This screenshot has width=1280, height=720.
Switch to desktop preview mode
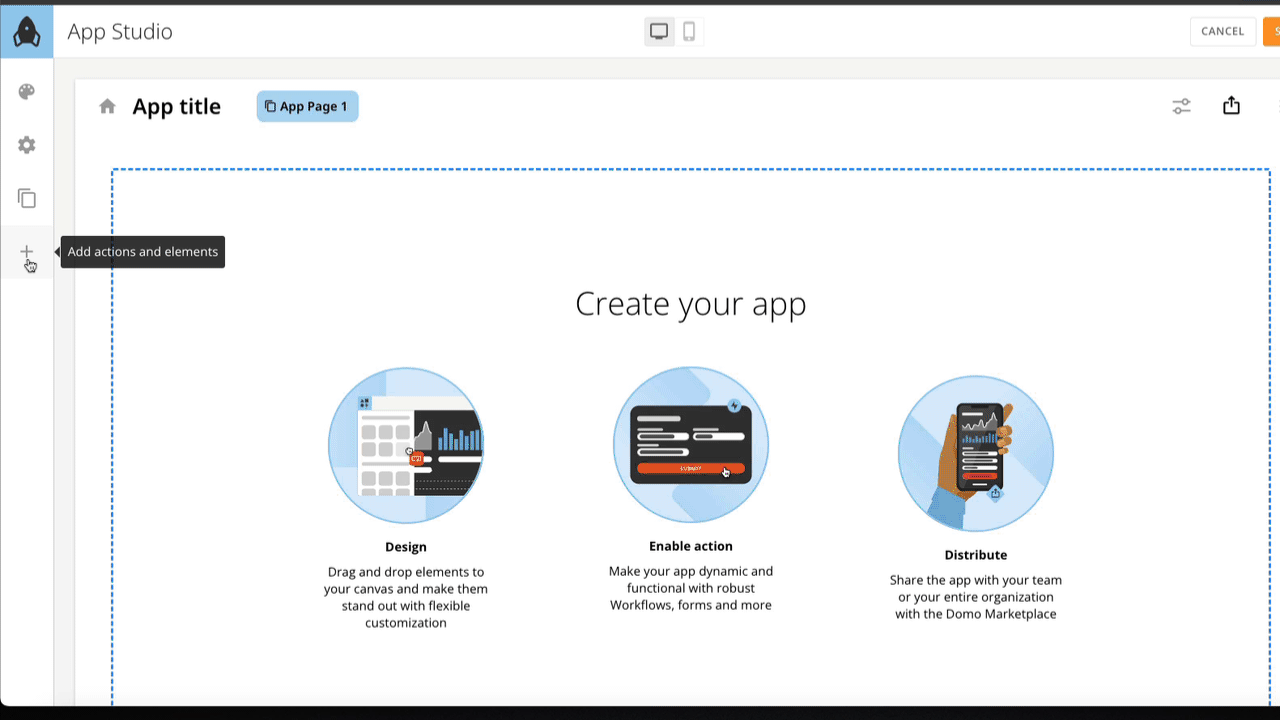(658, 31)
